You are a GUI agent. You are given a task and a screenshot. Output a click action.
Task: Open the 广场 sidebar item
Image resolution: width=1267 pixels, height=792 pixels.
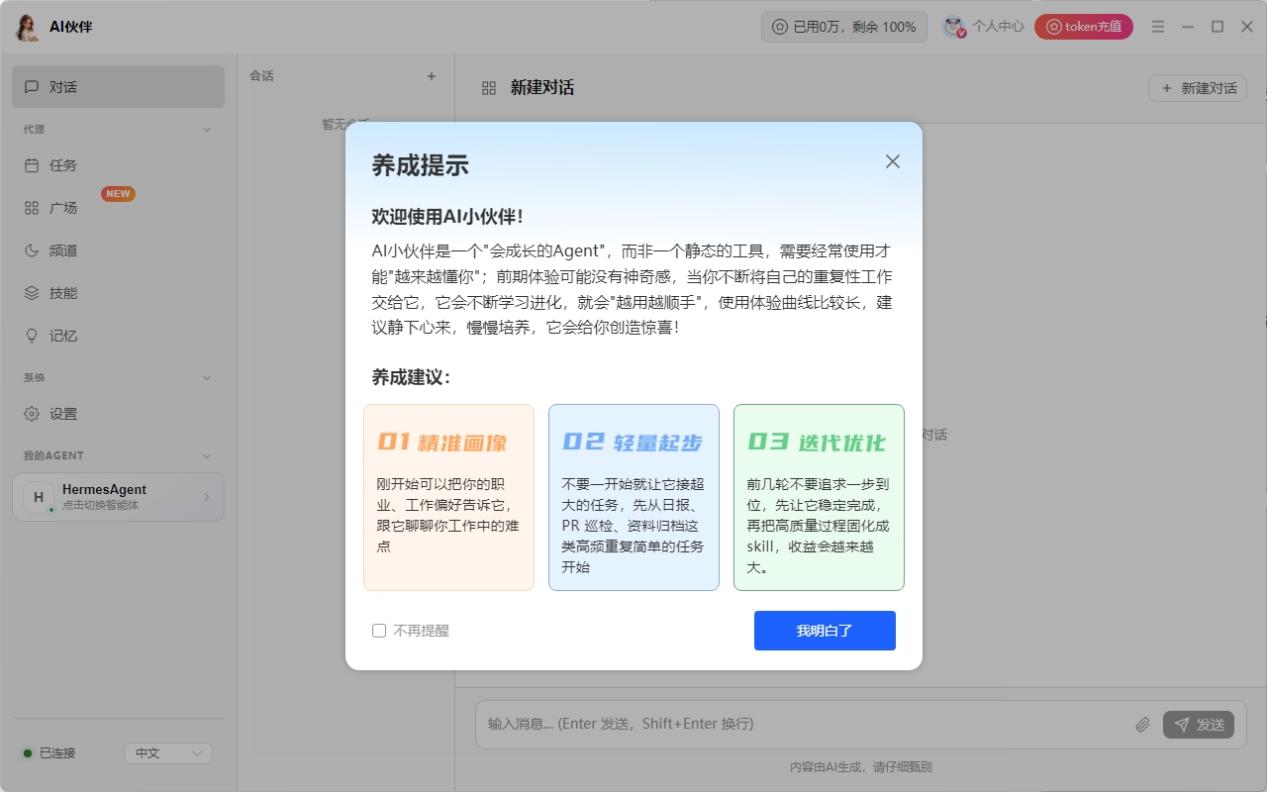coord(118,208)
